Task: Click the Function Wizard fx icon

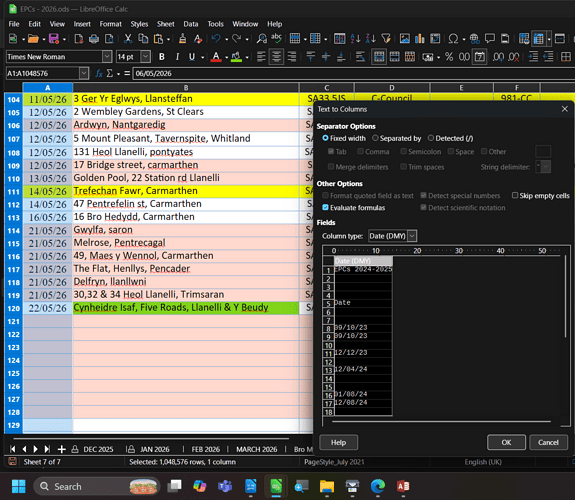Action: pos(99,73)
